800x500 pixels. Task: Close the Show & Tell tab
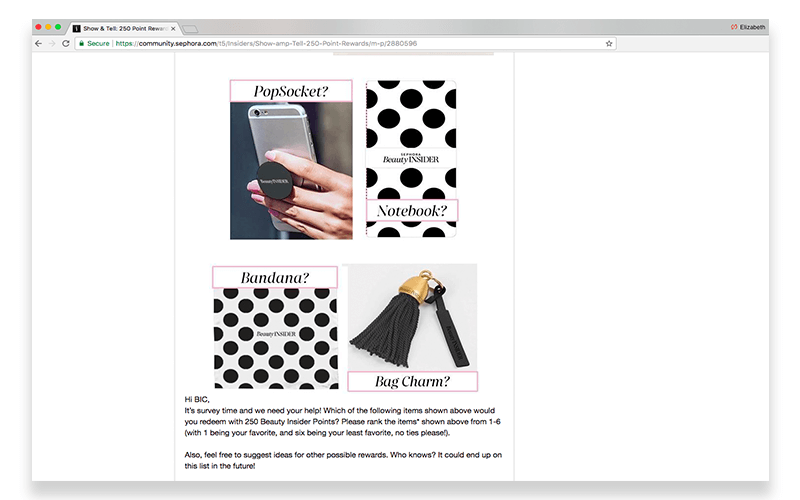(173, 29)
